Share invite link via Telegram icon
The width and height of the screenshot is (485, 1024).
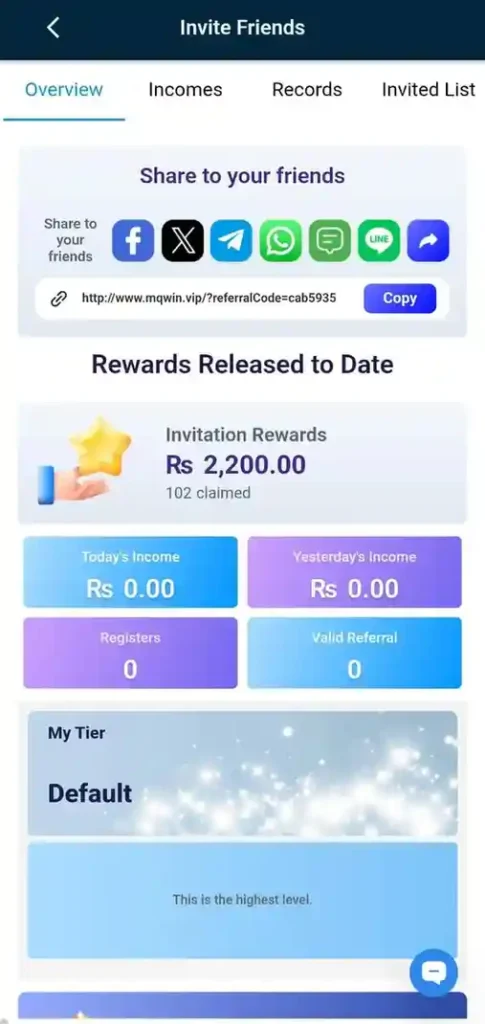click(x=232, y=240)
